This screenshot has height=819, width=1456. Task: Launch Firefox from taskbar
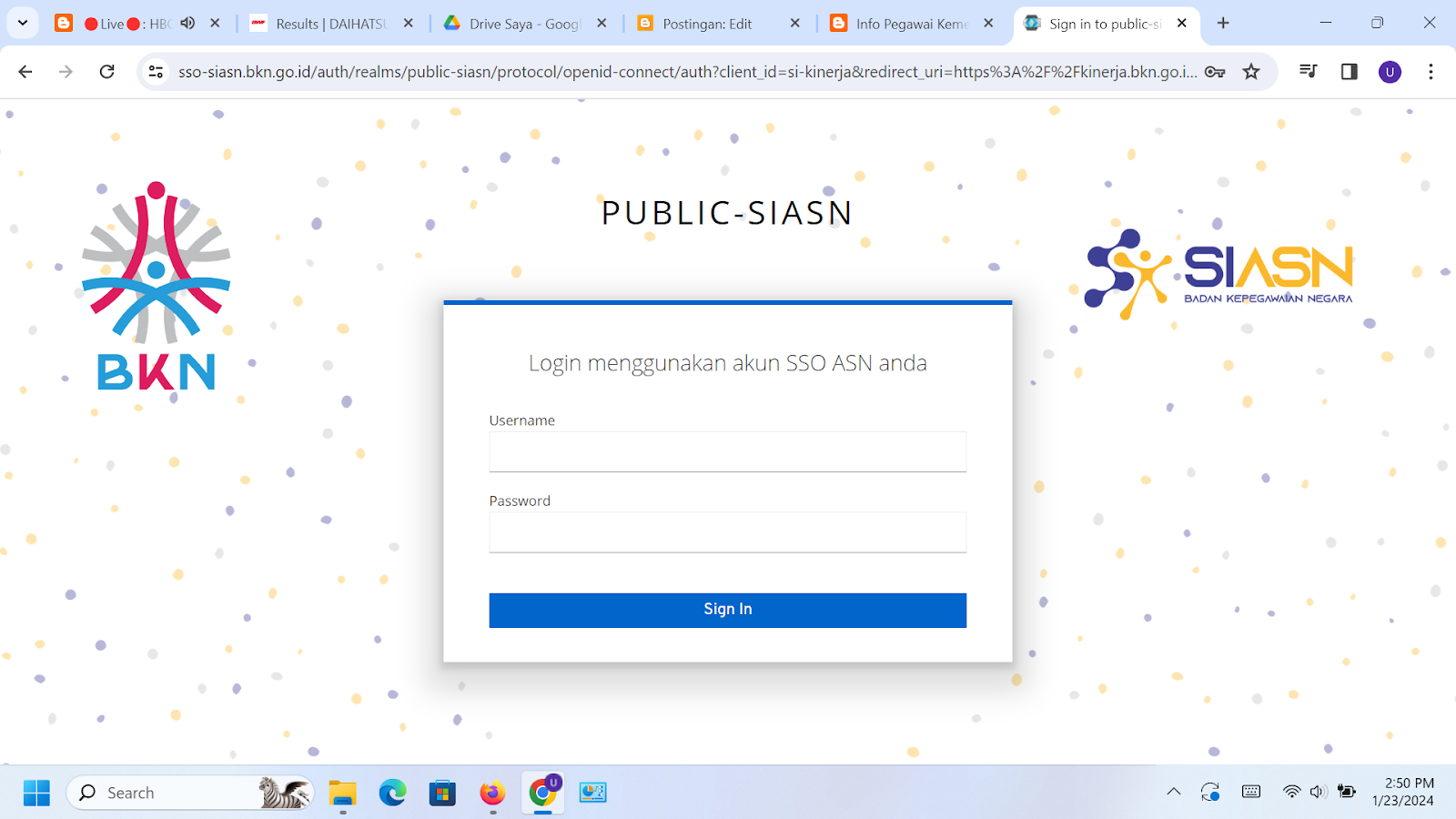click(x=492, y=793)
